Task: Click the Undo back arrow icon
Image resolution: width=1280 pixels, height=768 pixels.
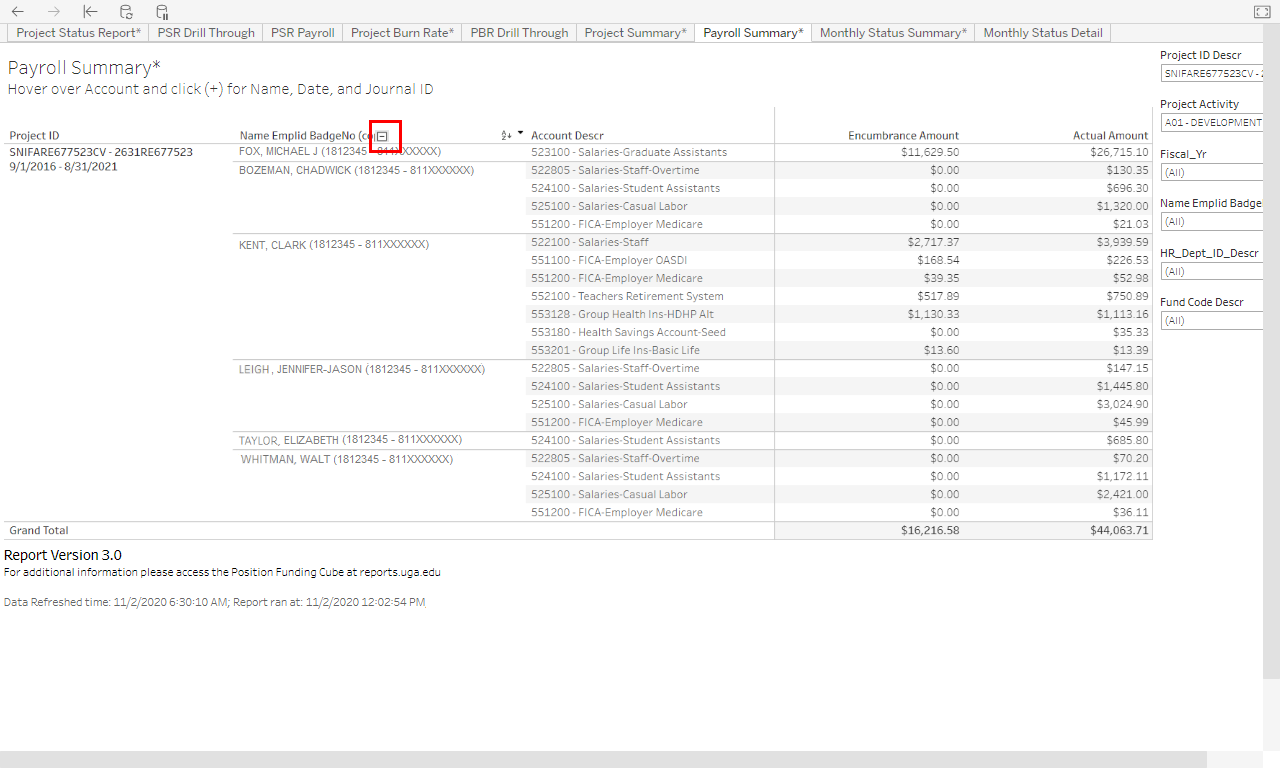Action: pos(17,12)
